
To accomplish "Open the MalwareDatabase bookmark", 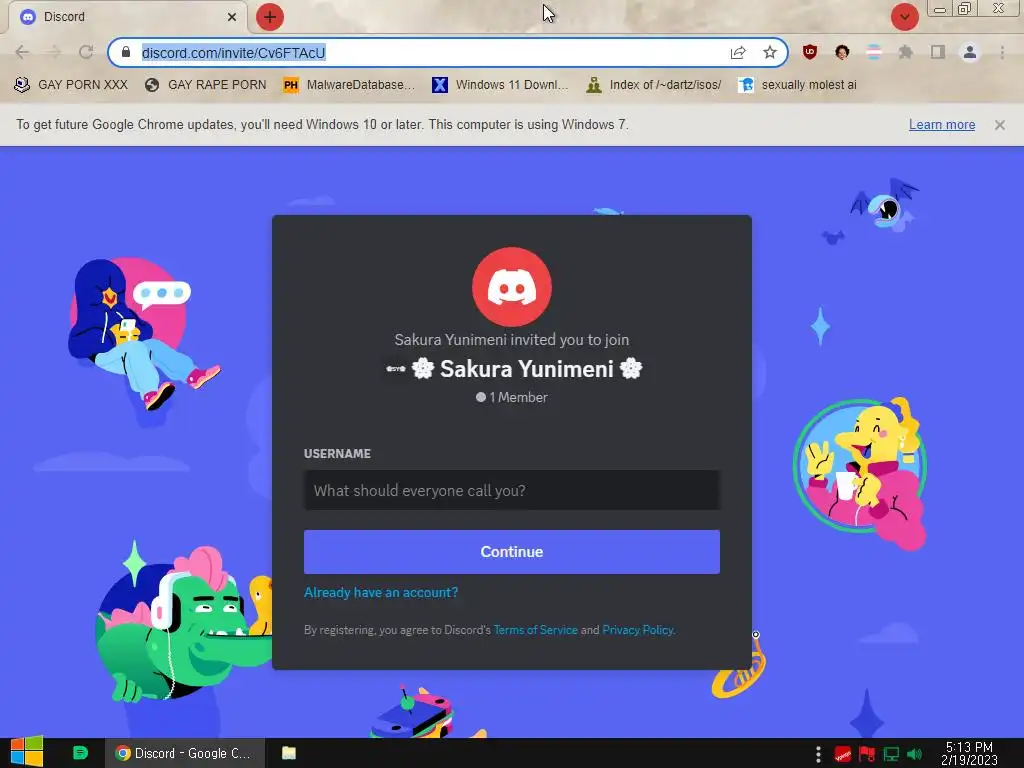I will click(349, 85).
